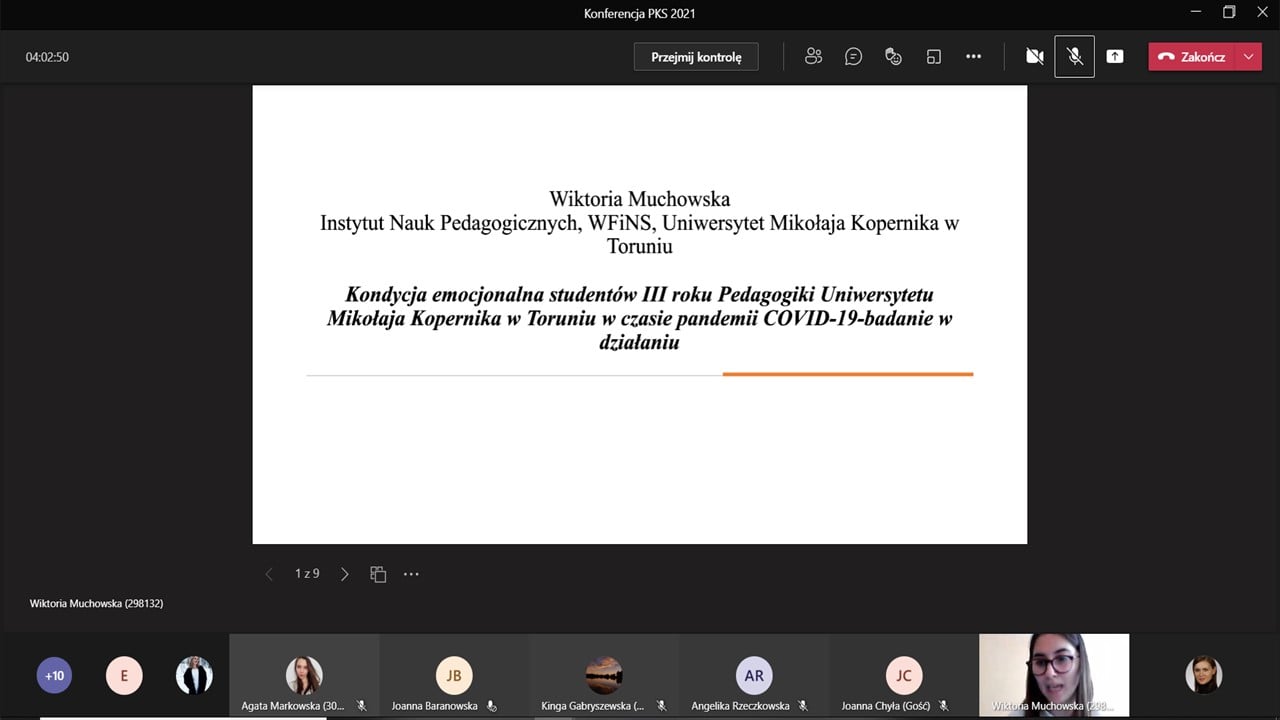This screenshot has height=720, width=1280.
Task: Open the meeting chat icon
Action: [x=853, y=57]
